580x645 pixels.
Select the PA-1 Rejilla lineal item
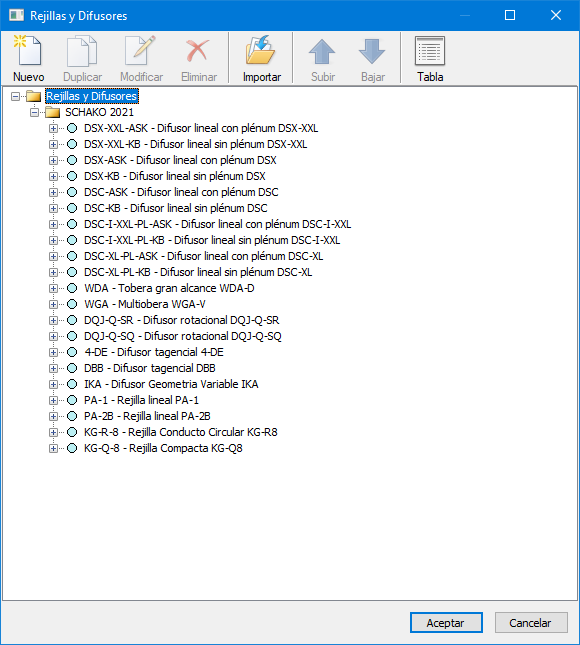click(x=142, y=400)
